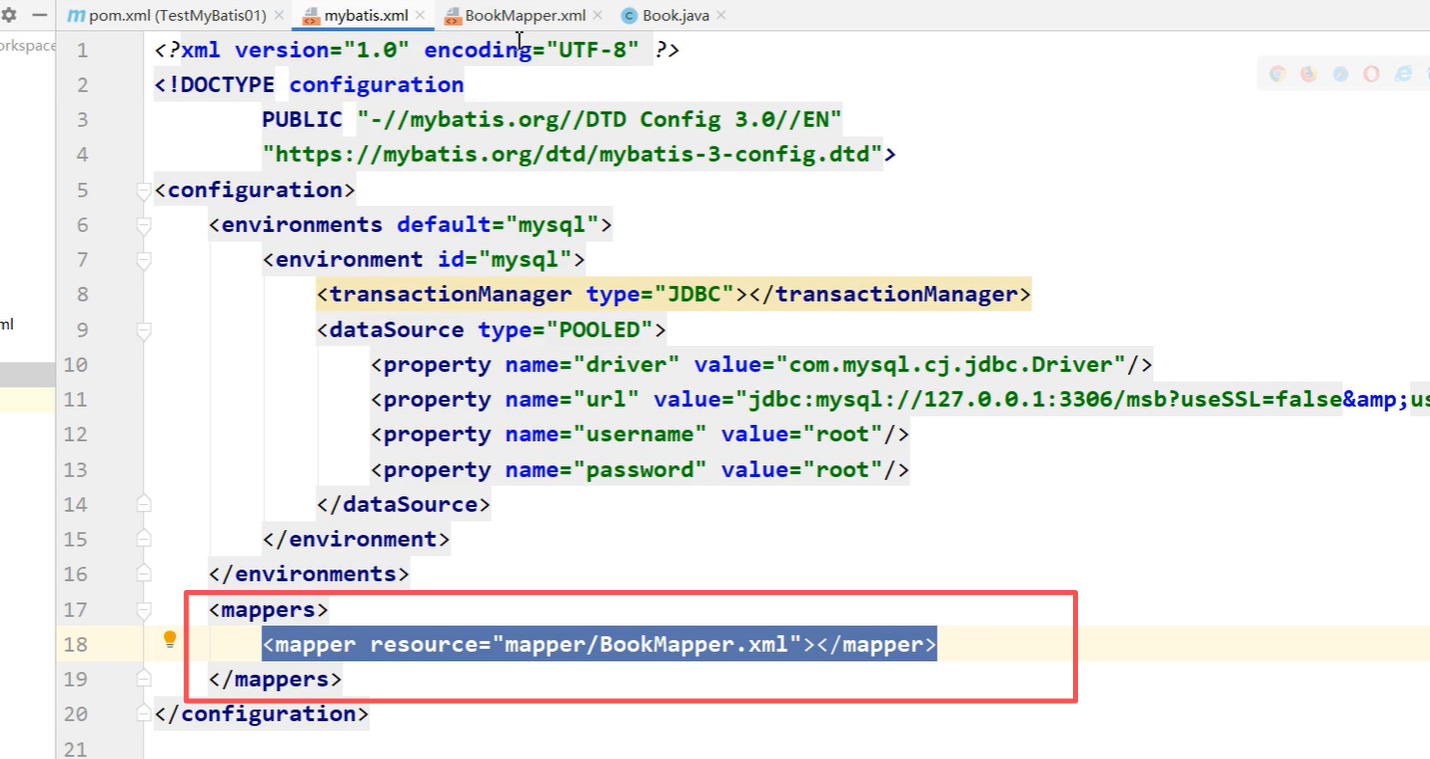Hide the project tool window with the minus icon
This screenshot has height=759, width=1430.
coord(40,16)
